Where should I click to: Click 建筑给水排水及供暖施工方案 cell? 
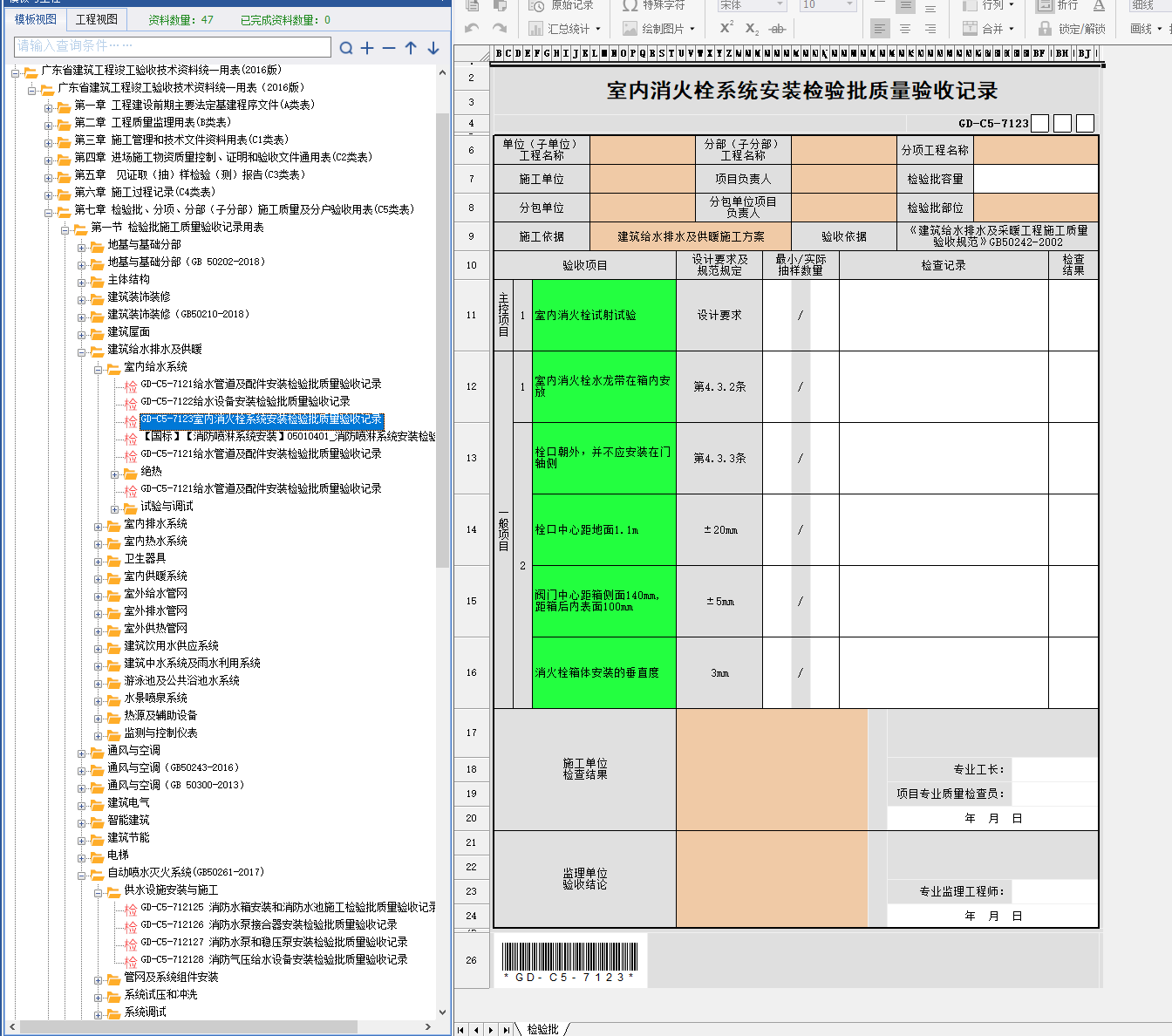691,236
